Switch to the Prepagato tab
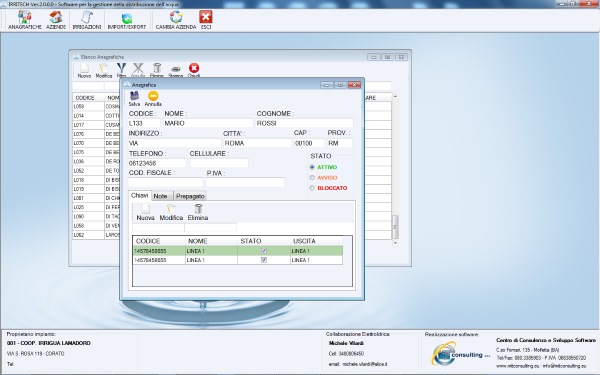The height and width of the screenshot is (375, 600). point(190,196)
